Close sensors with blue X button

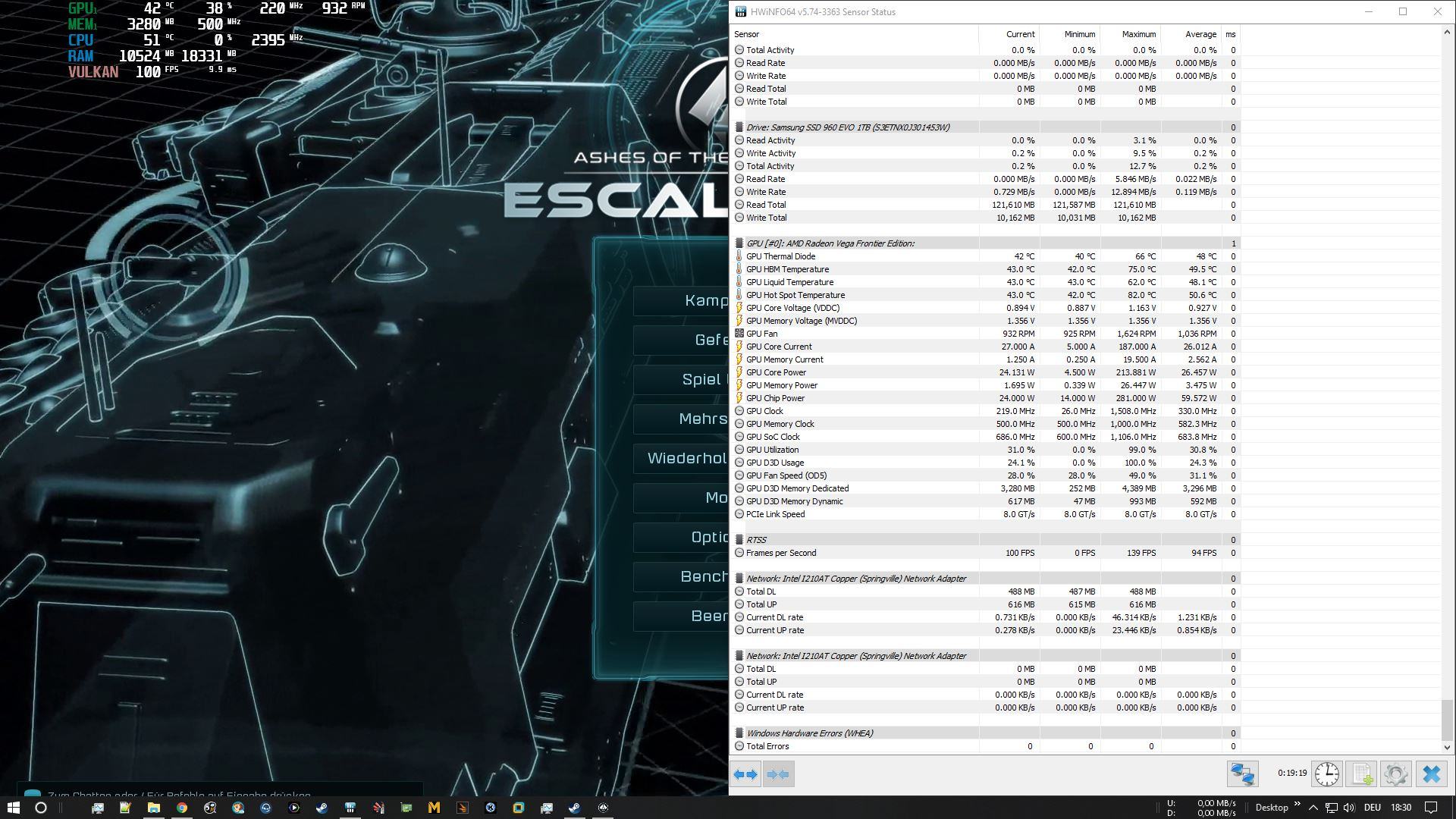tap(1431, 774)
